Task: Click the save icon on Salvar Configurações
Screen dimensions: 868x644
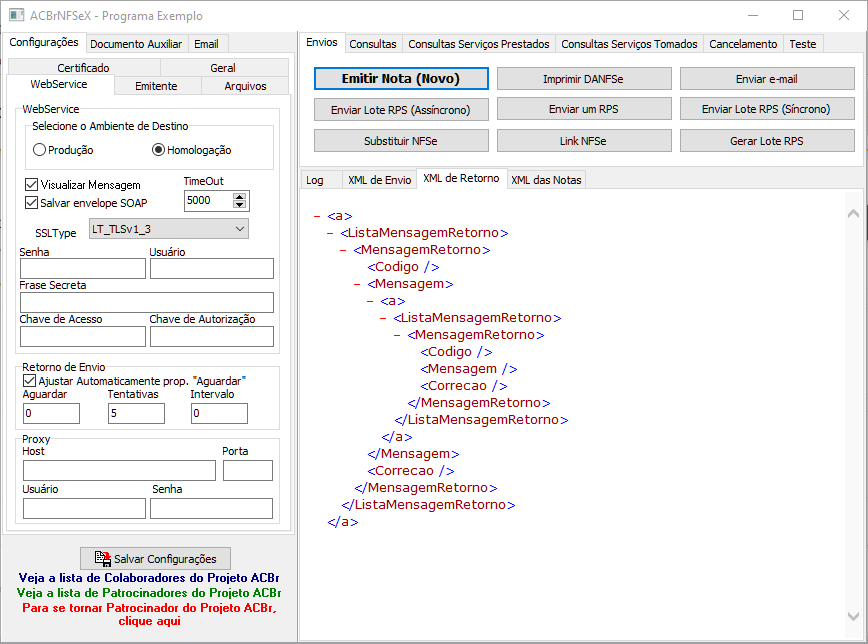Action: (x=102, y=559)
